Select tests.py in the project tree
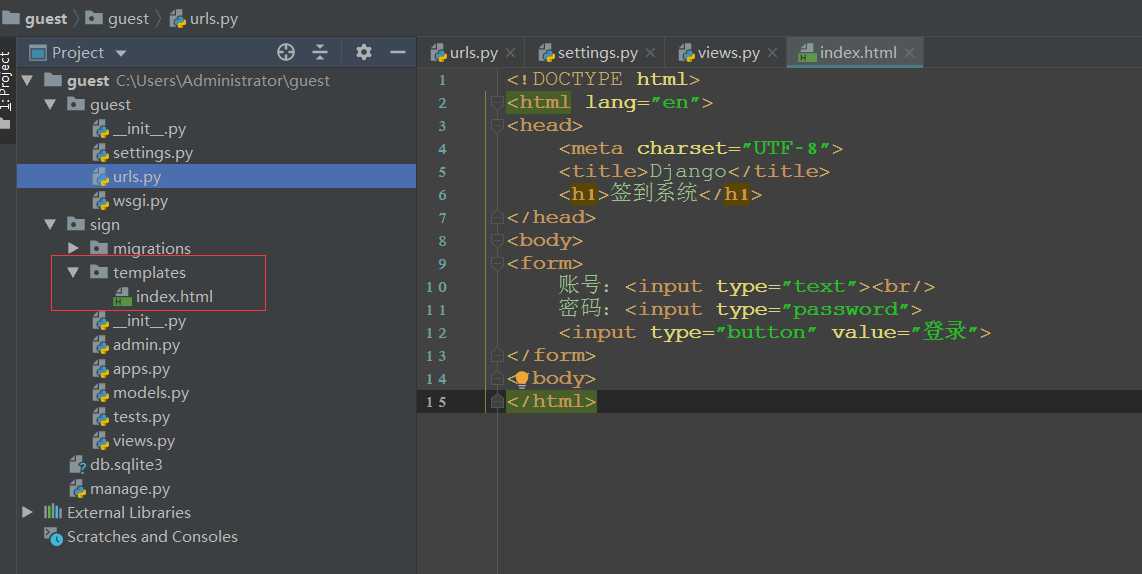The height and width of the screenshot is (574, 1142). pyautogui.click(x=141, y=417)
